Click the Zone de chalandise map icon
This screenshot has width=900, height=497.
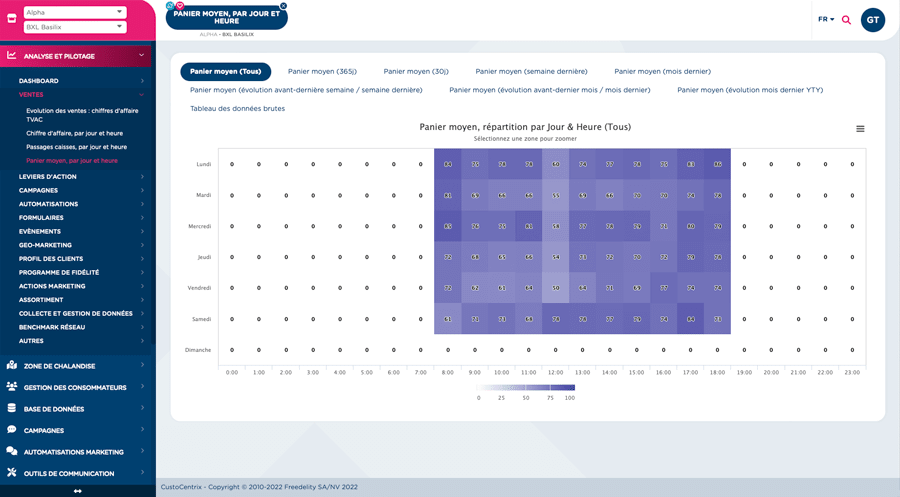point(12,366)
